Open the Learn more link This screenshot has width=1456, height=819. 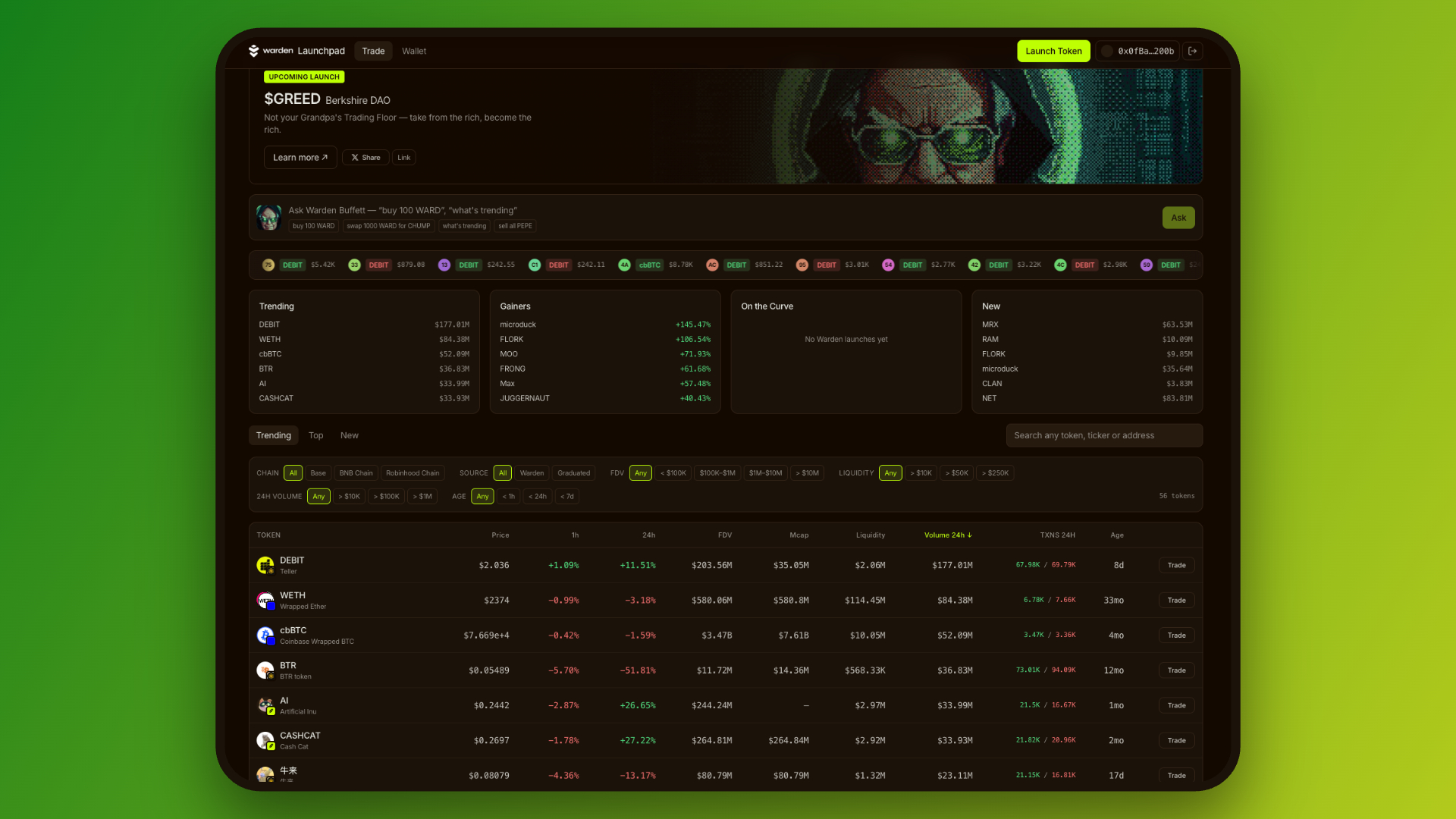300,158
